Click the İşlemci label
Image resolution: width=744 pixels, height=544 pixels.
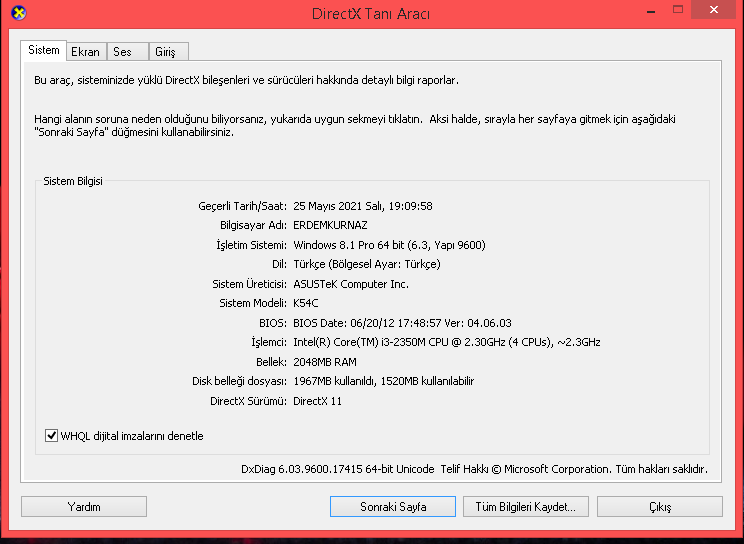[x=269, y=342]
